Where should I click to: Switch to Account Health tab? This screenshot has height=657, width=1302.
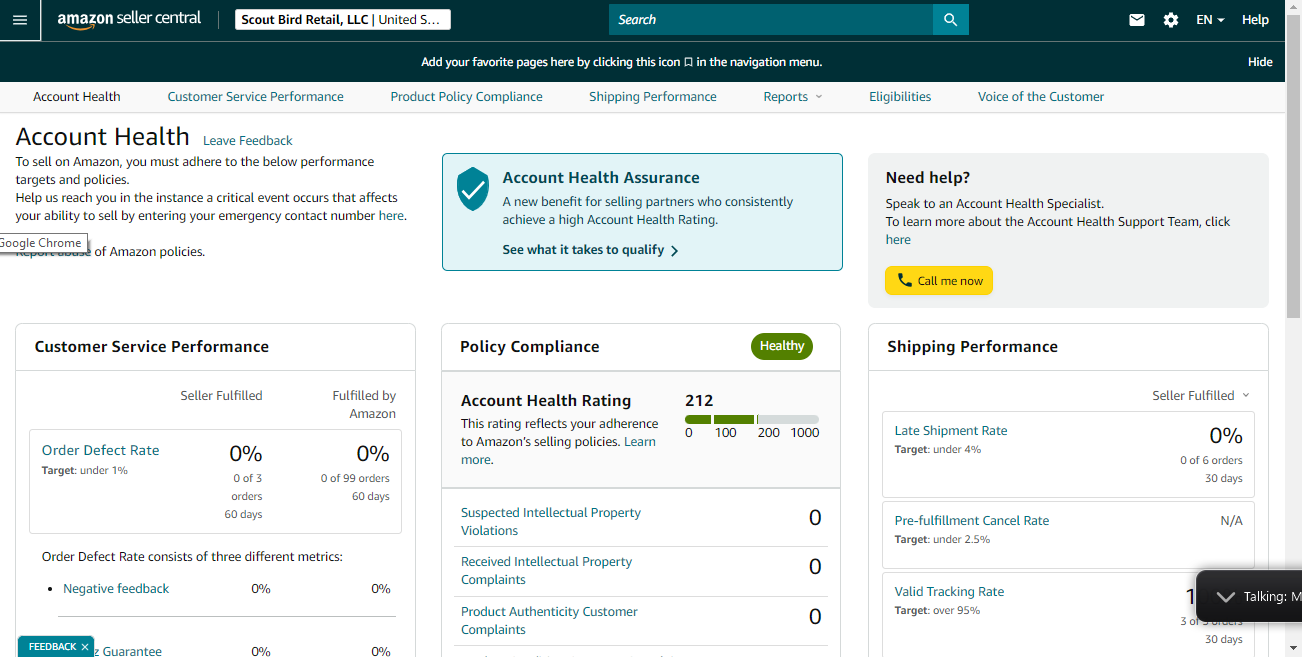pos(77,97)
